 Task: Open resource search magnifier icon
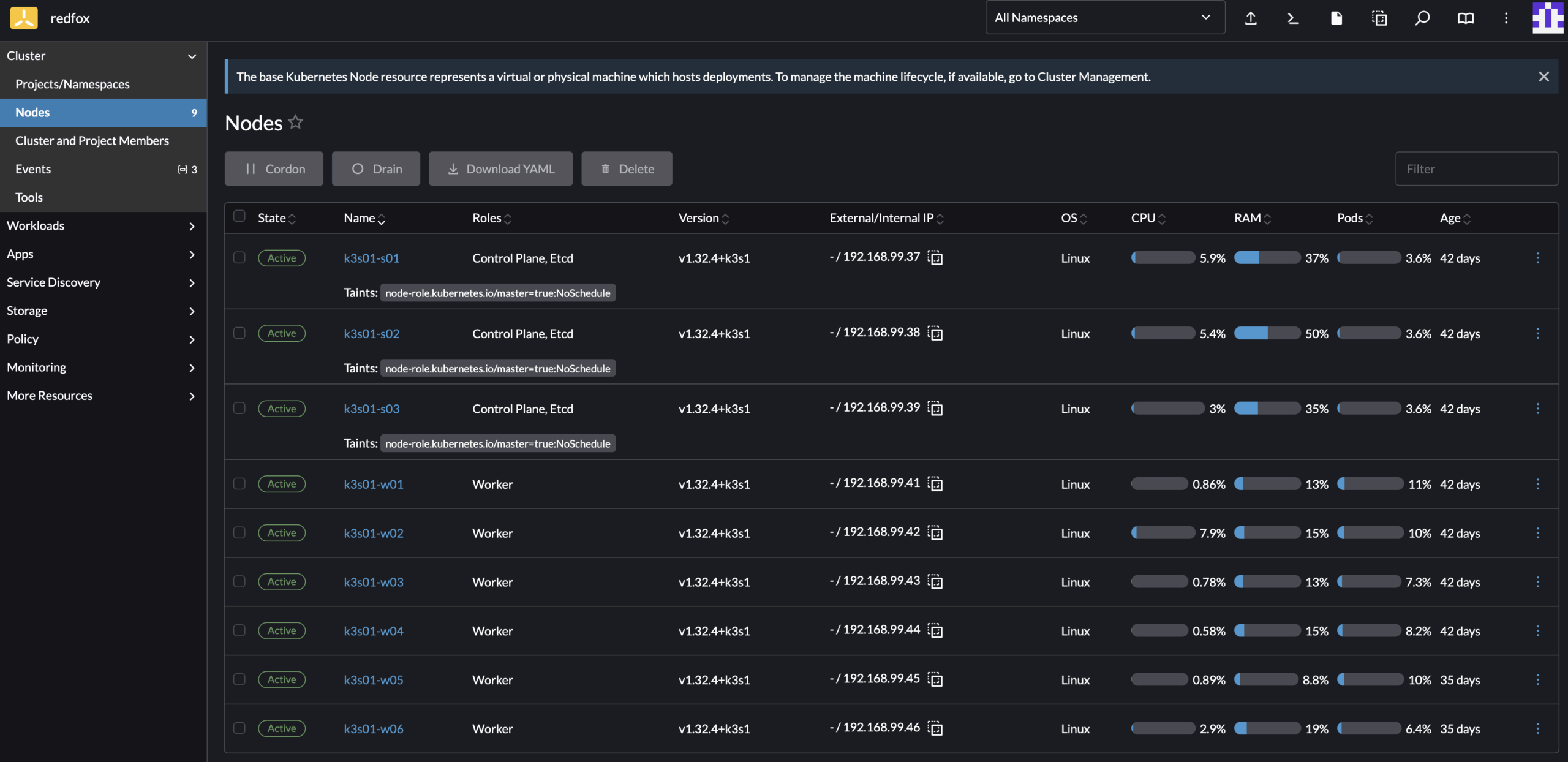pyautogui.click(x=1422, y=18)
